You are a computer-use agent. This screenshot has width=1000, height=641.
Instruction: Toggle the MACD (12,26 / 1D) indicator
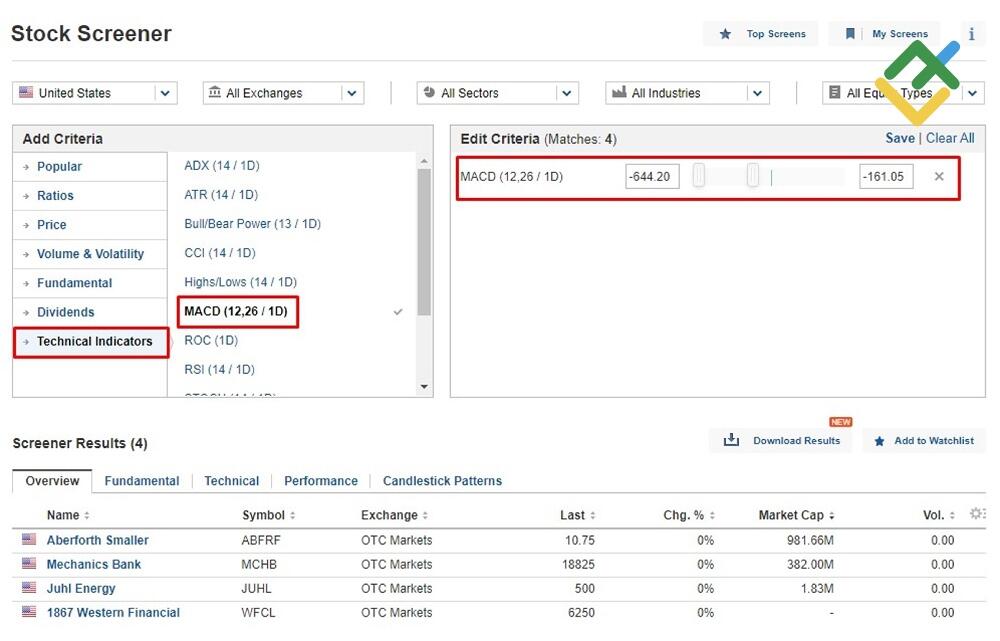click(x=236, y=312)
